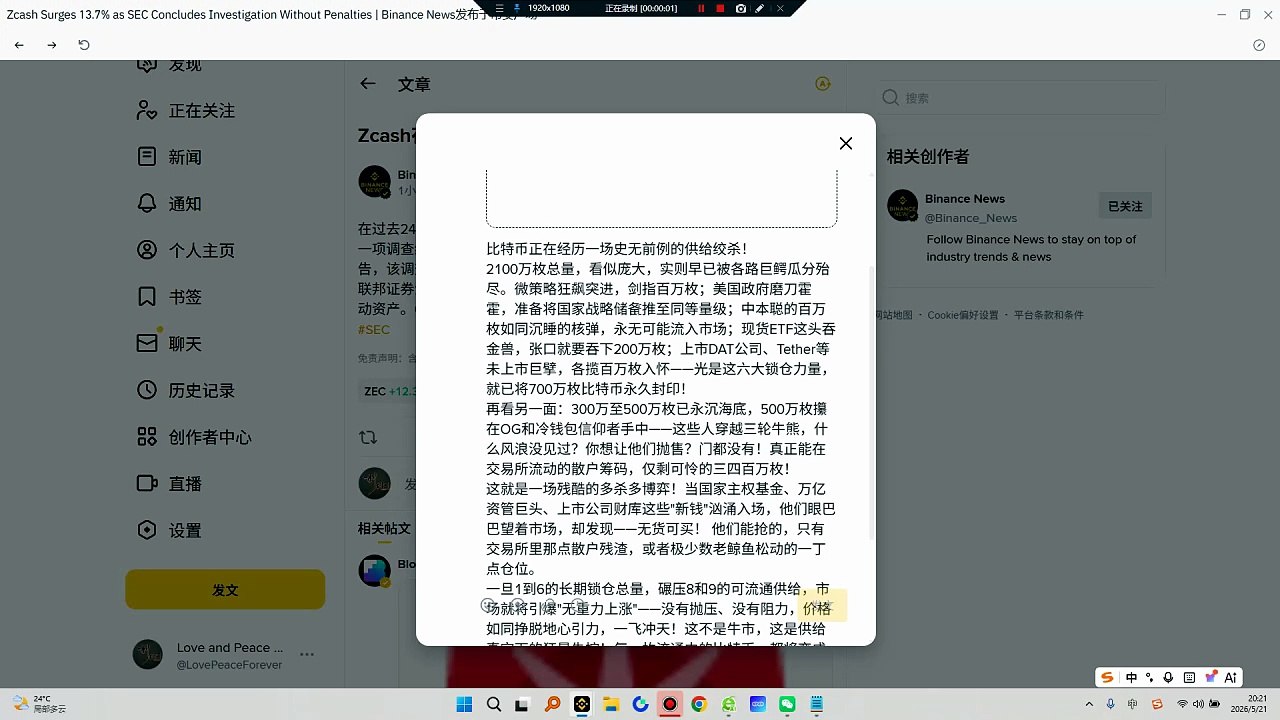Viewport: 1280px width, 720px height.
Task: Click the 搜索 search input field
Action: pos(1020,98)
